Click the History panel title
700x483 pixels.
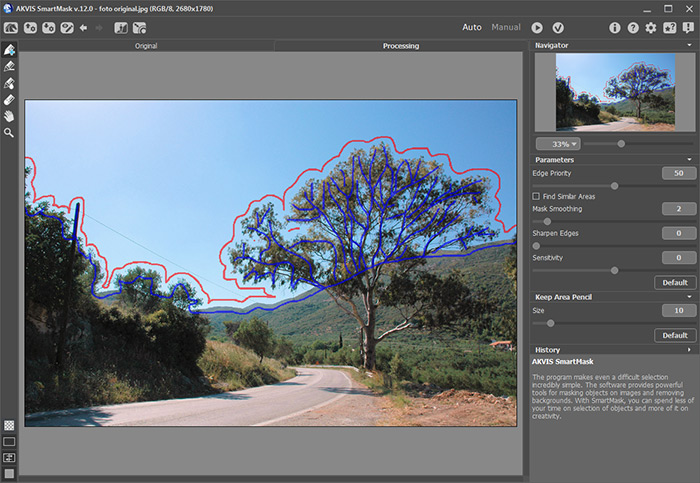pyautogui.click(x=547, y=350)
